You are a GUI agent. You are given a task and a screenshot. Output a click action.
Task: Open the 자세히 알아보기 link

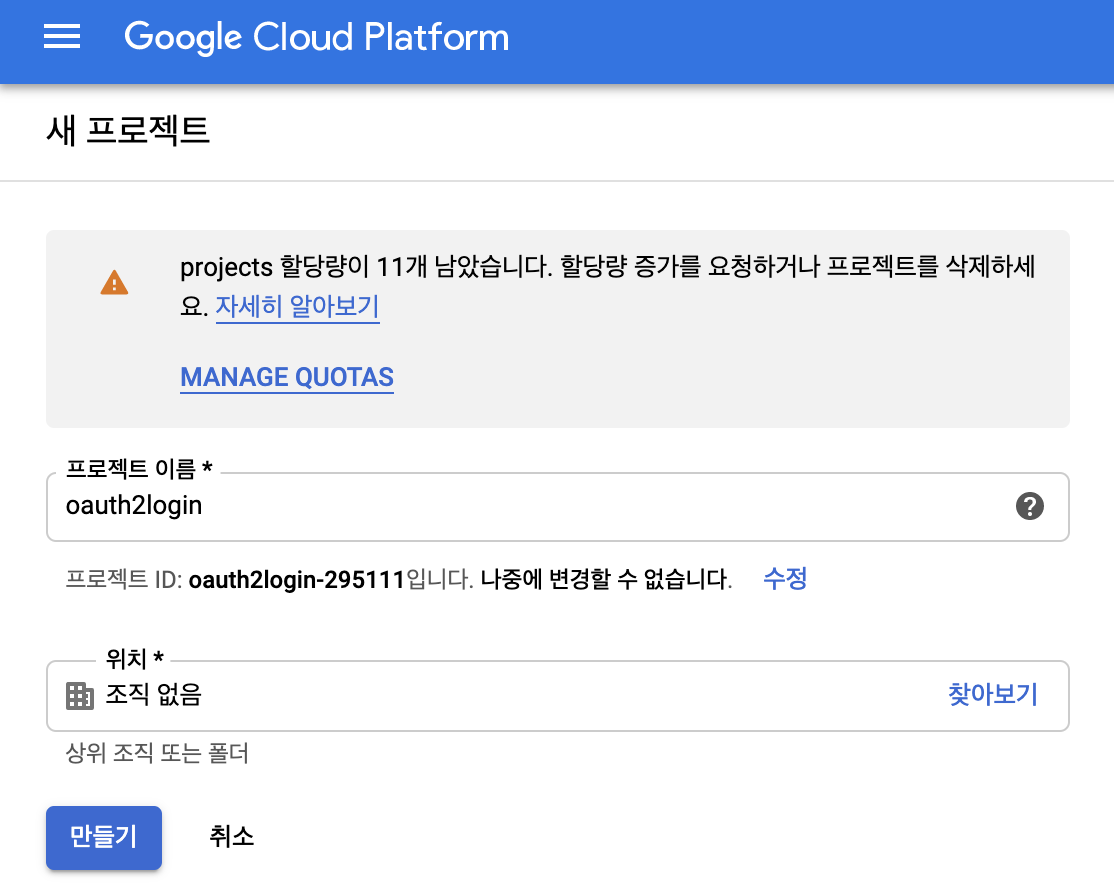(x=298, y=307)
